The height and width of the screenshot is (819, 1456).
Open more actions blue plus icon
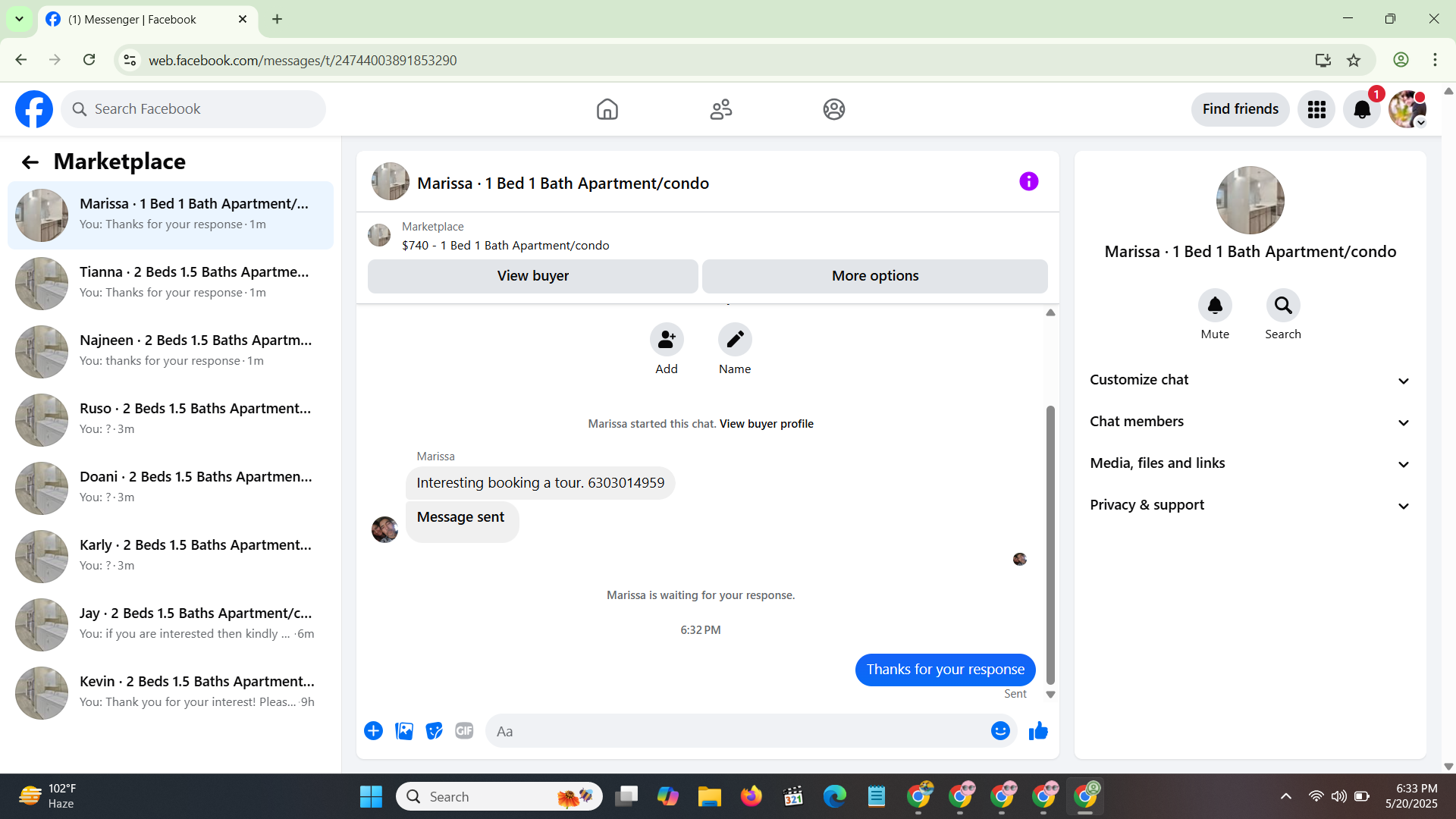tap(373, 731)
